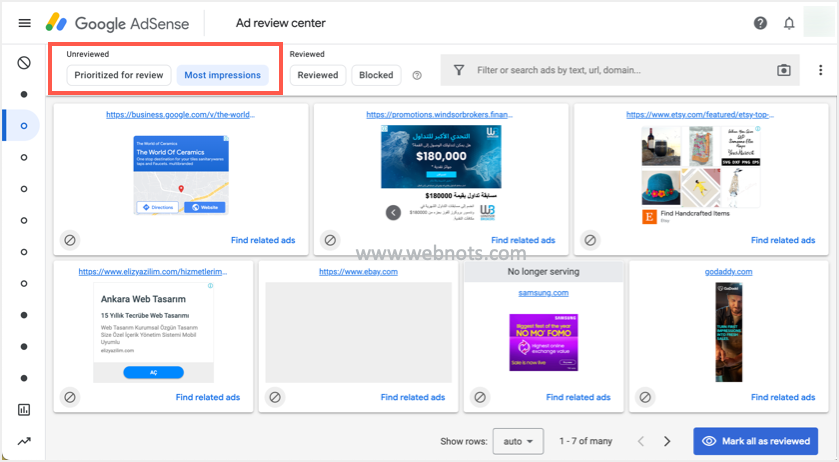Viewport: 839px width, 462px height.
Task: Click The World Of Ceramics ad thumbnail
Action: [x=181, y=175]
